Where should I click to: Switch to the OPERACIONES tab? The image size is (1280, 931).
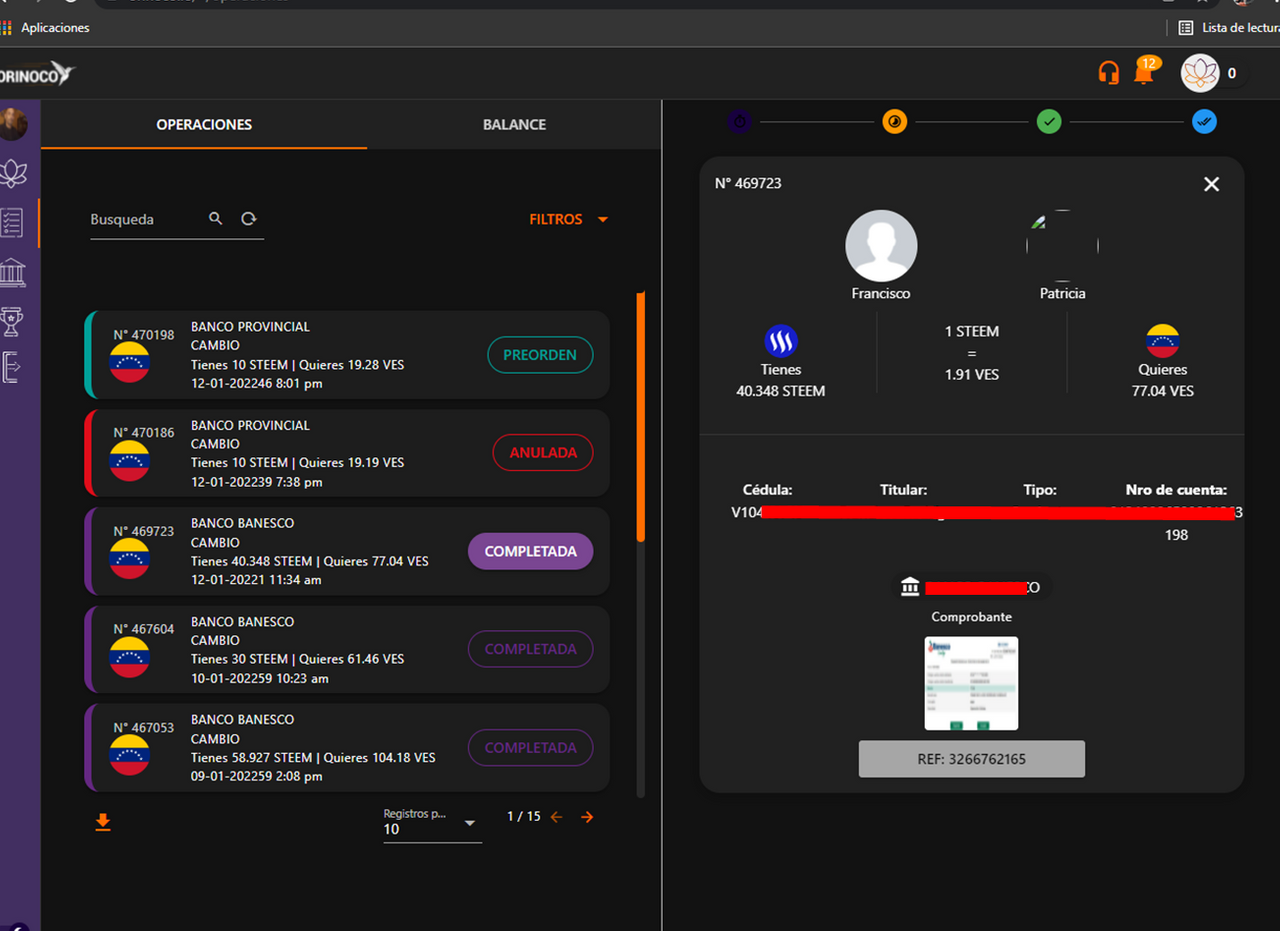pyautogui.click(x=204, y=124)
